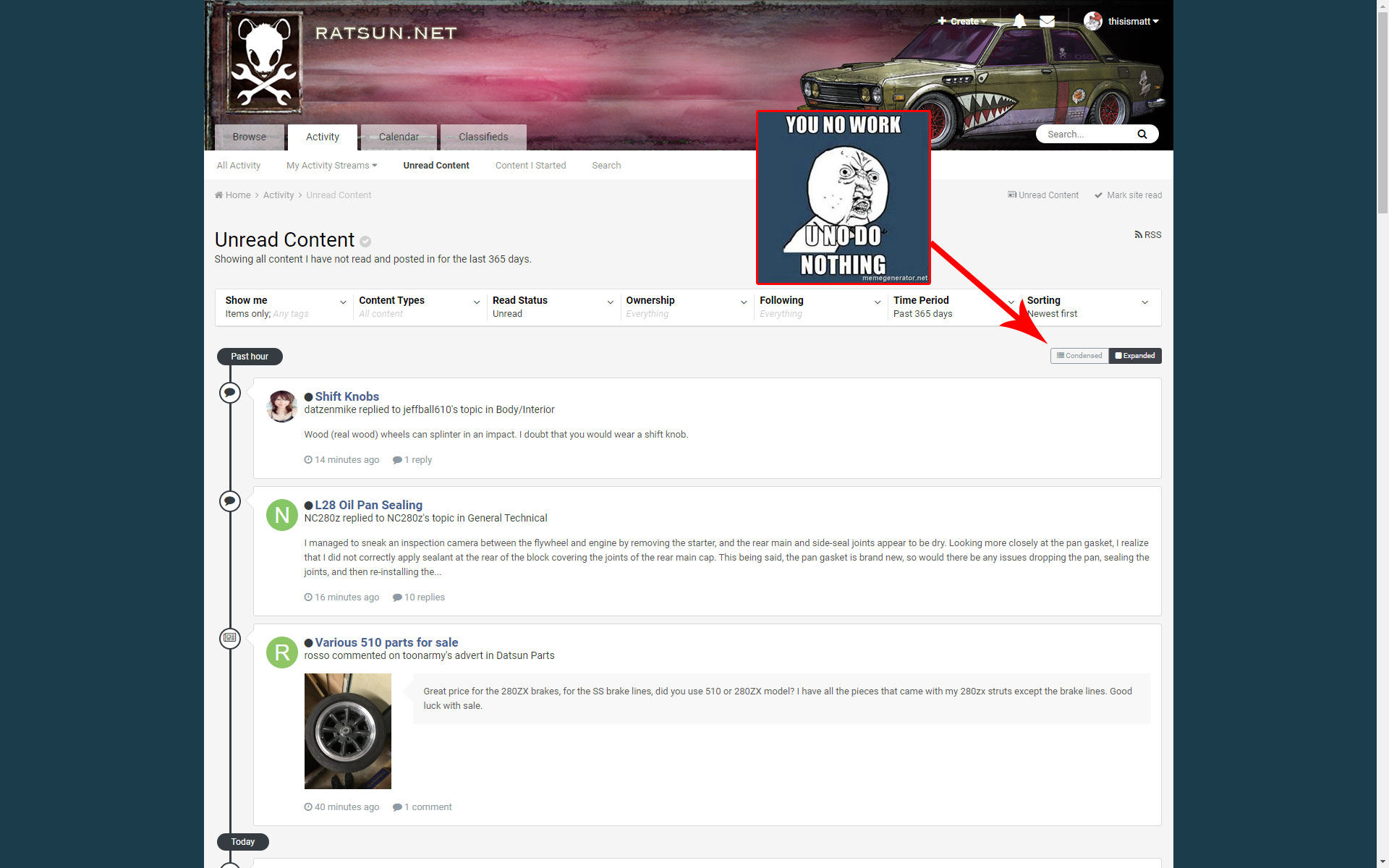Viewport: 1389px width, 868px height.
Task: Click rosso's green R avatar
Action: (282, 652)
